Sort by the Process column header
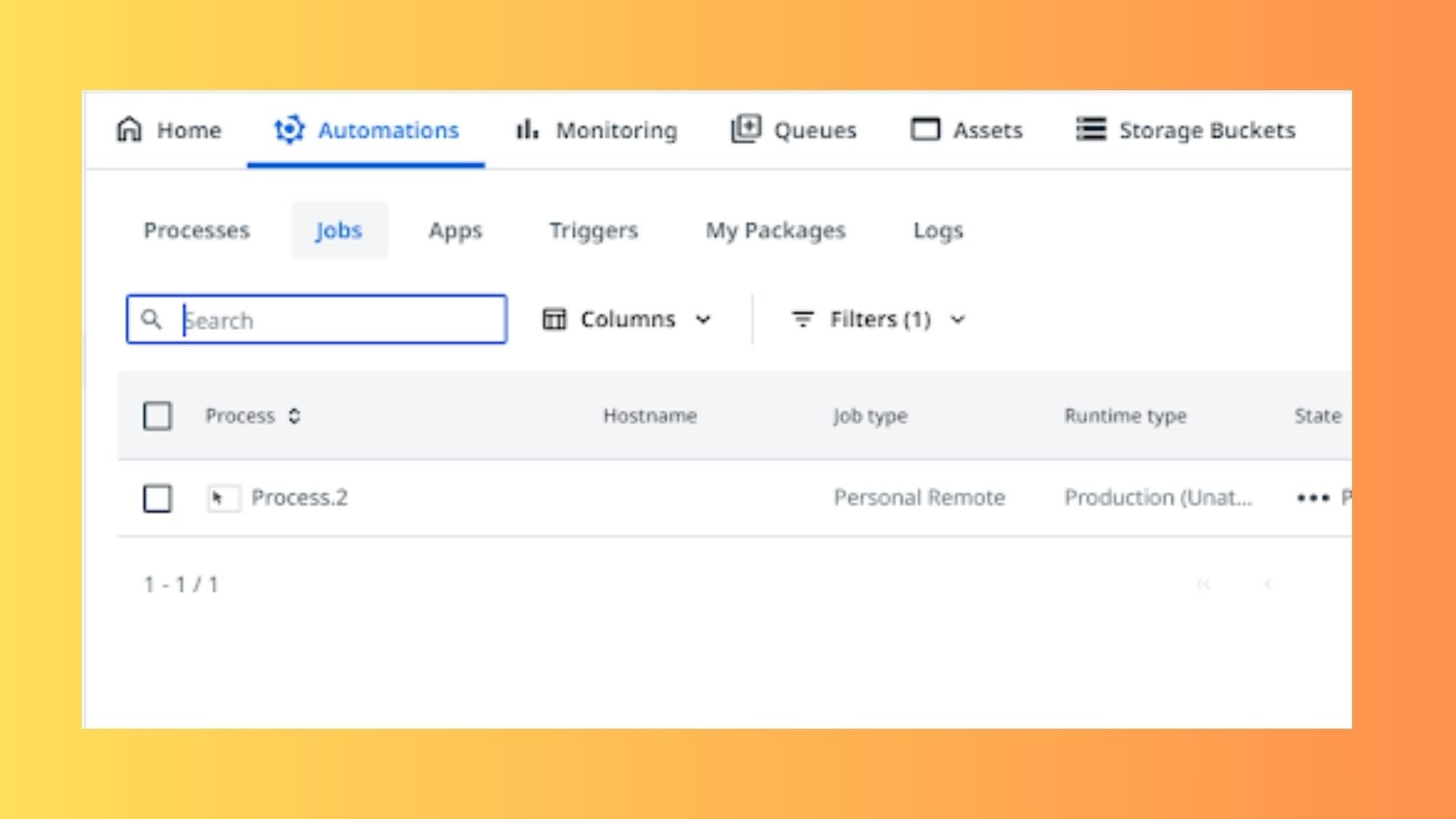1456x819 pixels. click(x=240, y=416)
